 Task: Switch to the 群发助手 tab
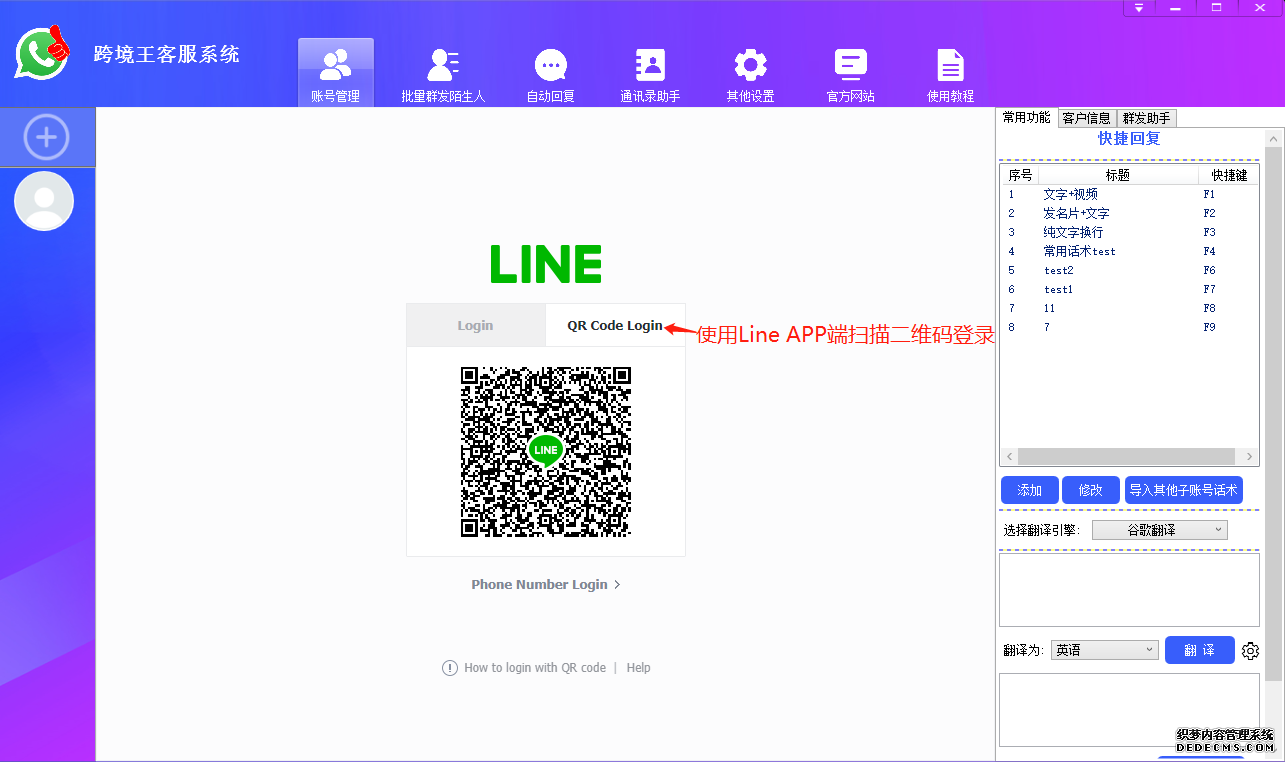[1146, 117]
